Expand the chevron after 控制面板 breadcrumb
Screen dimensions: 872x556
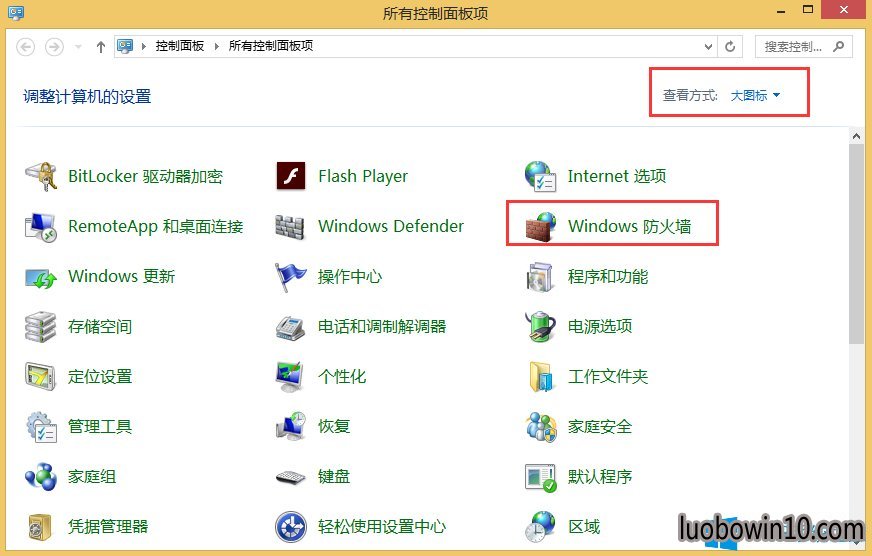217,46
